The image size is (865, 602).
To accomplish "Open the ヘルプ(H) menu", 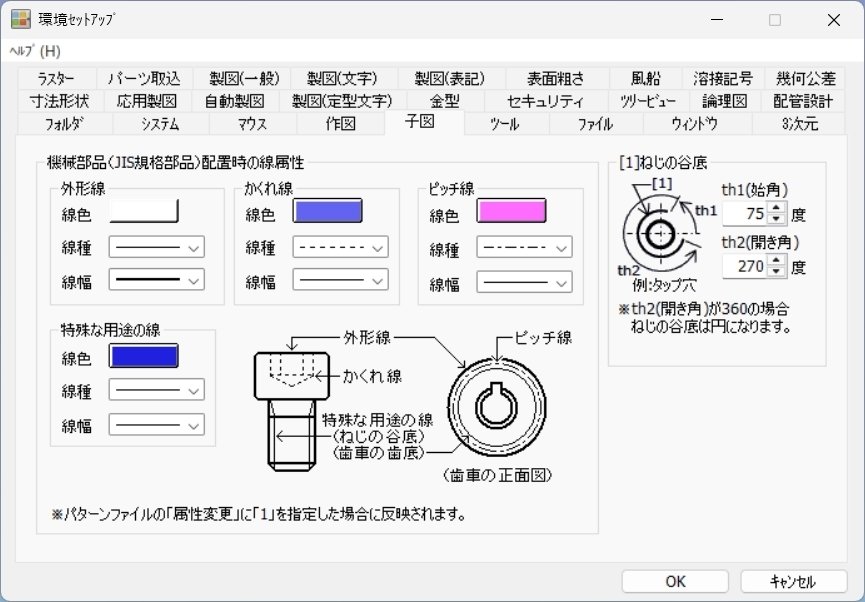I will click(35, 51).
